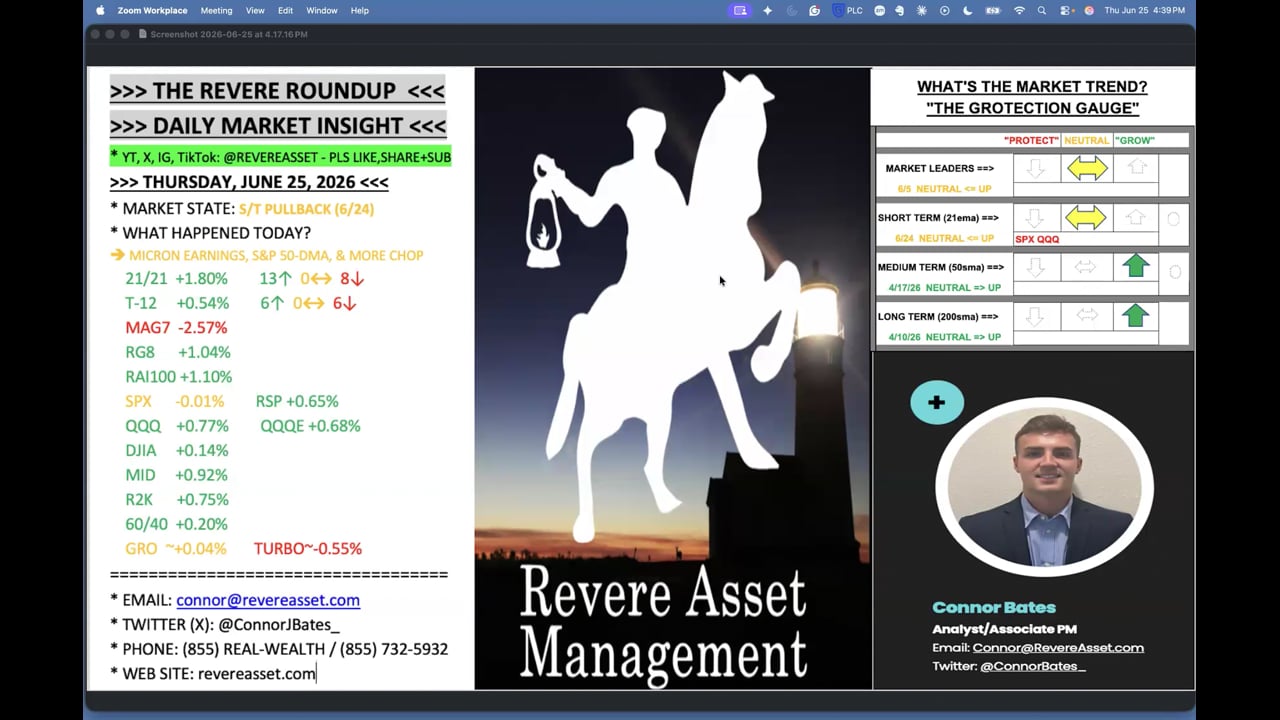Click the connor@revereasset.com email link

tap(268, 600)
